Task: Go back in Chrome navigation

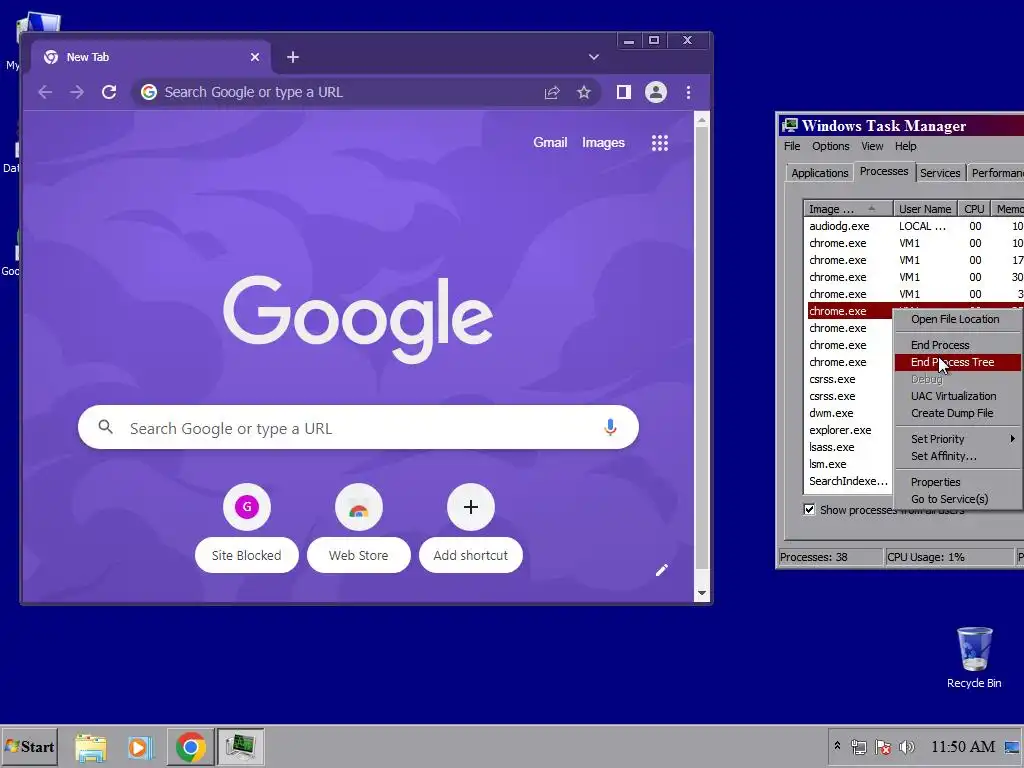Action: [44, 92]
